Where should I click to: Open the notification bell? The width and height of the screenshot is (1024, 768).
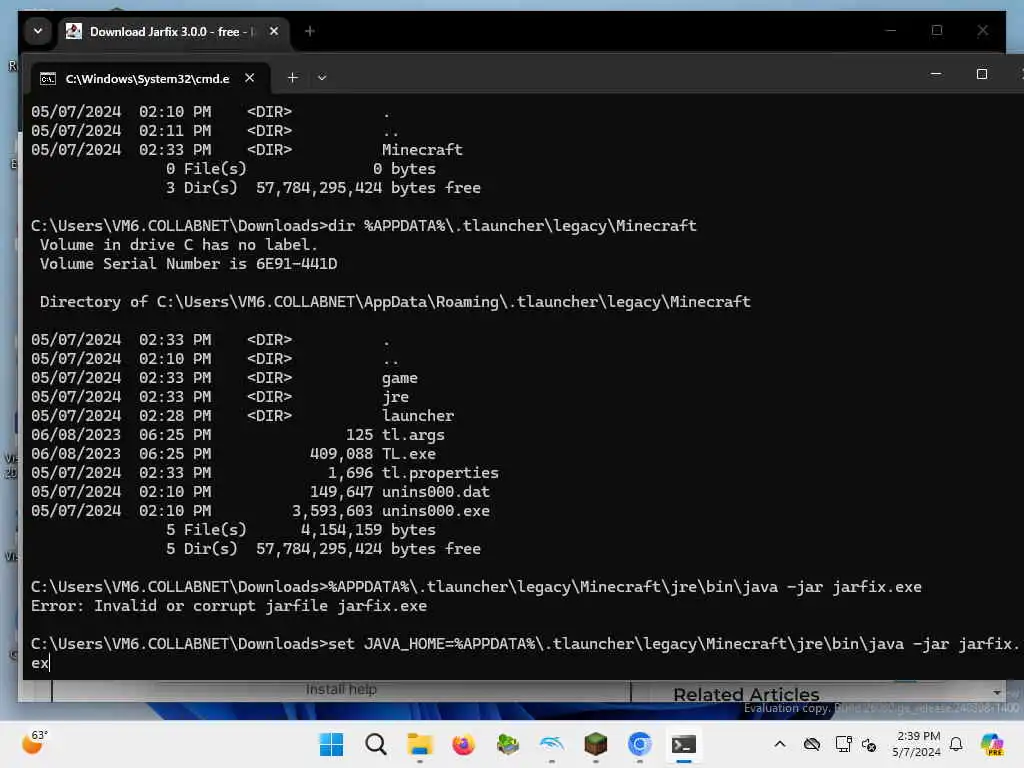(x=956, y=744)
